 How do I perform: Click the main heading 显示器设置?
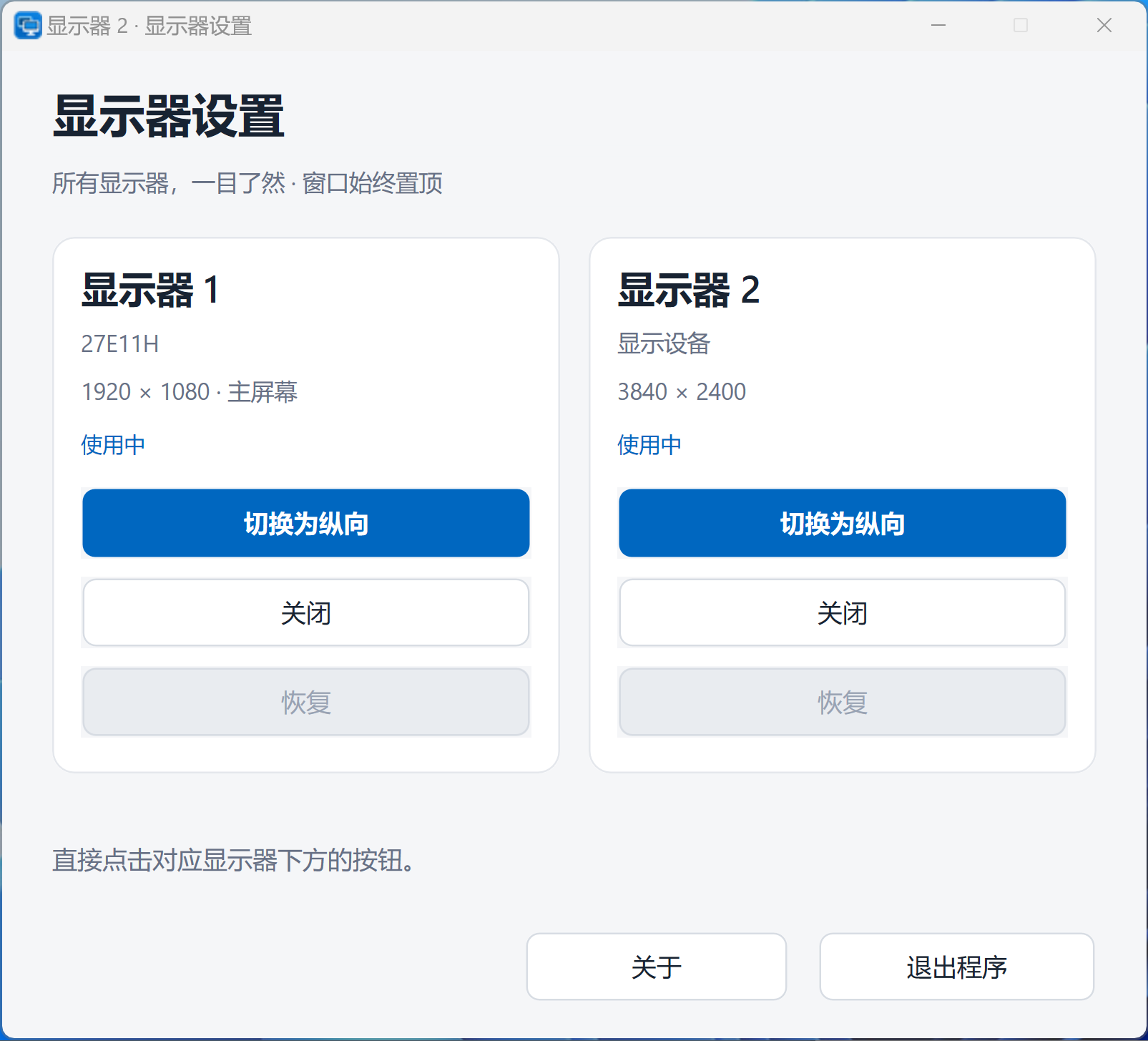click(169, 117)
